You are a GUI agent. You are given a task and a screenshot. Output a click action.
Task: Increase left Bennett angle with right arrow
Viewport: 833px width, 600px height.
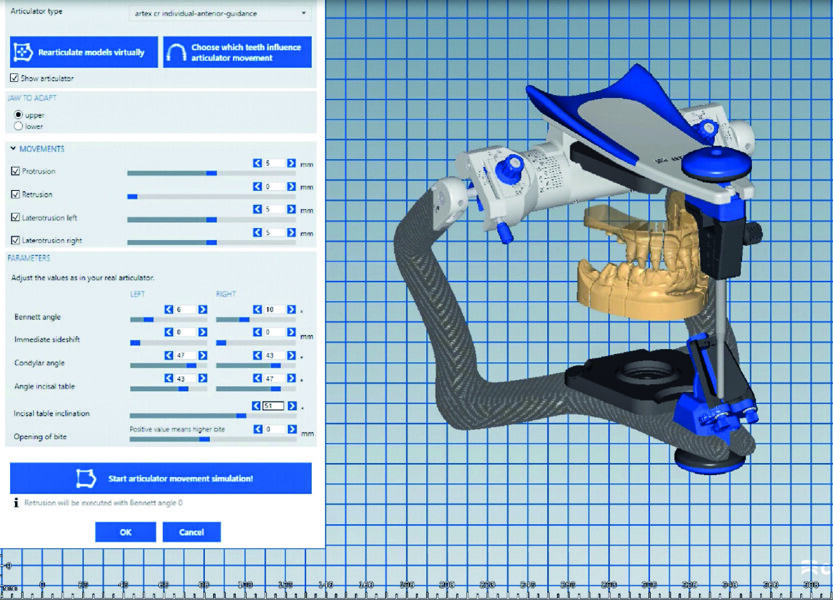point(202,310)
